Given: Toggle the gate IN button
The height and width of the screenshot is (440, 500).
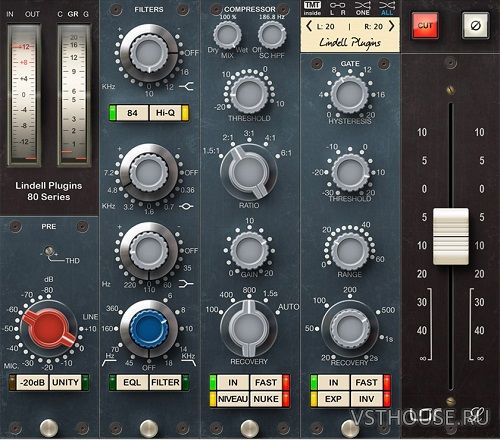Looking at the screenshot, I should click(x=333, y=382).
